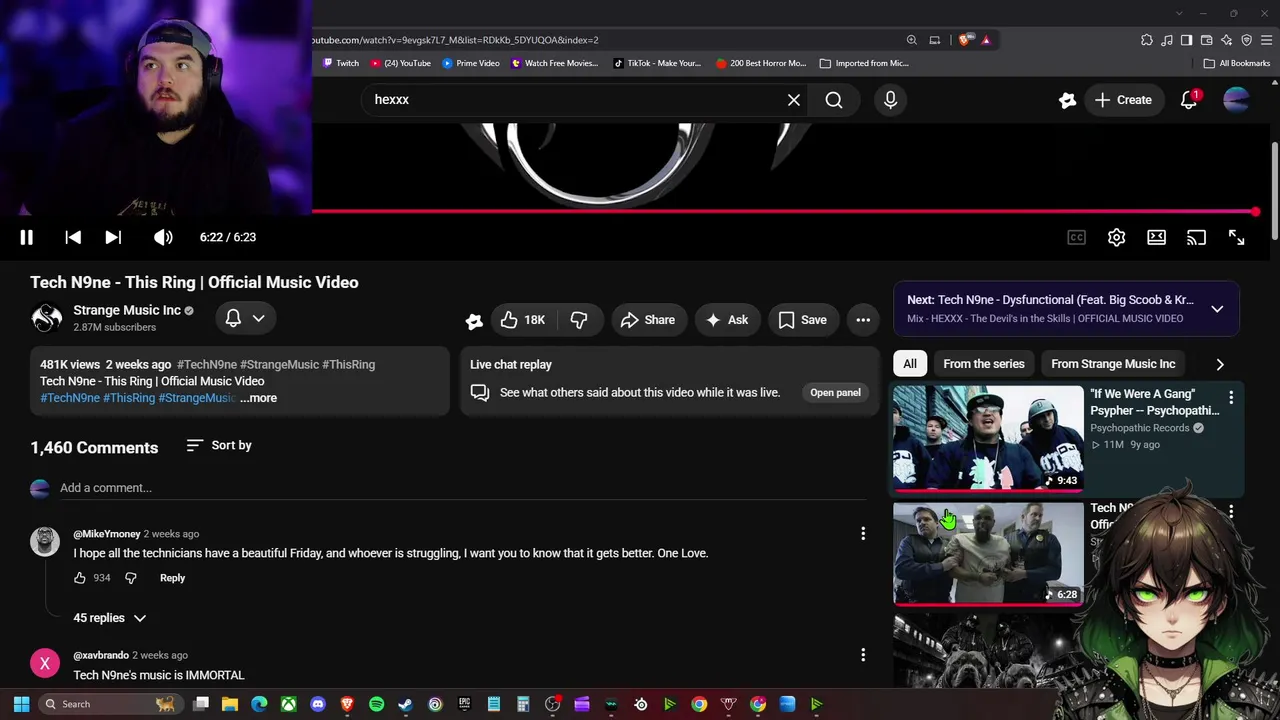Cast the video to a TV
The height and width of the screenshot is (720, 1280).
(1196, 237)
